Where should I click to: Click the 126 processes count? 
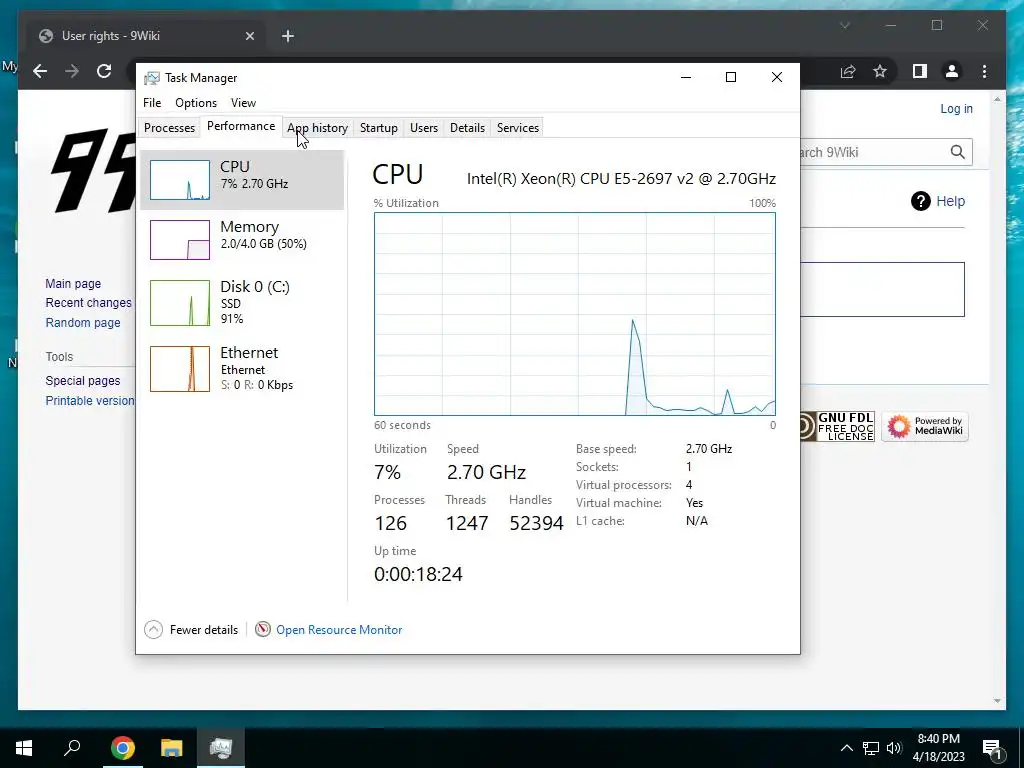click(x=391, y=523)
